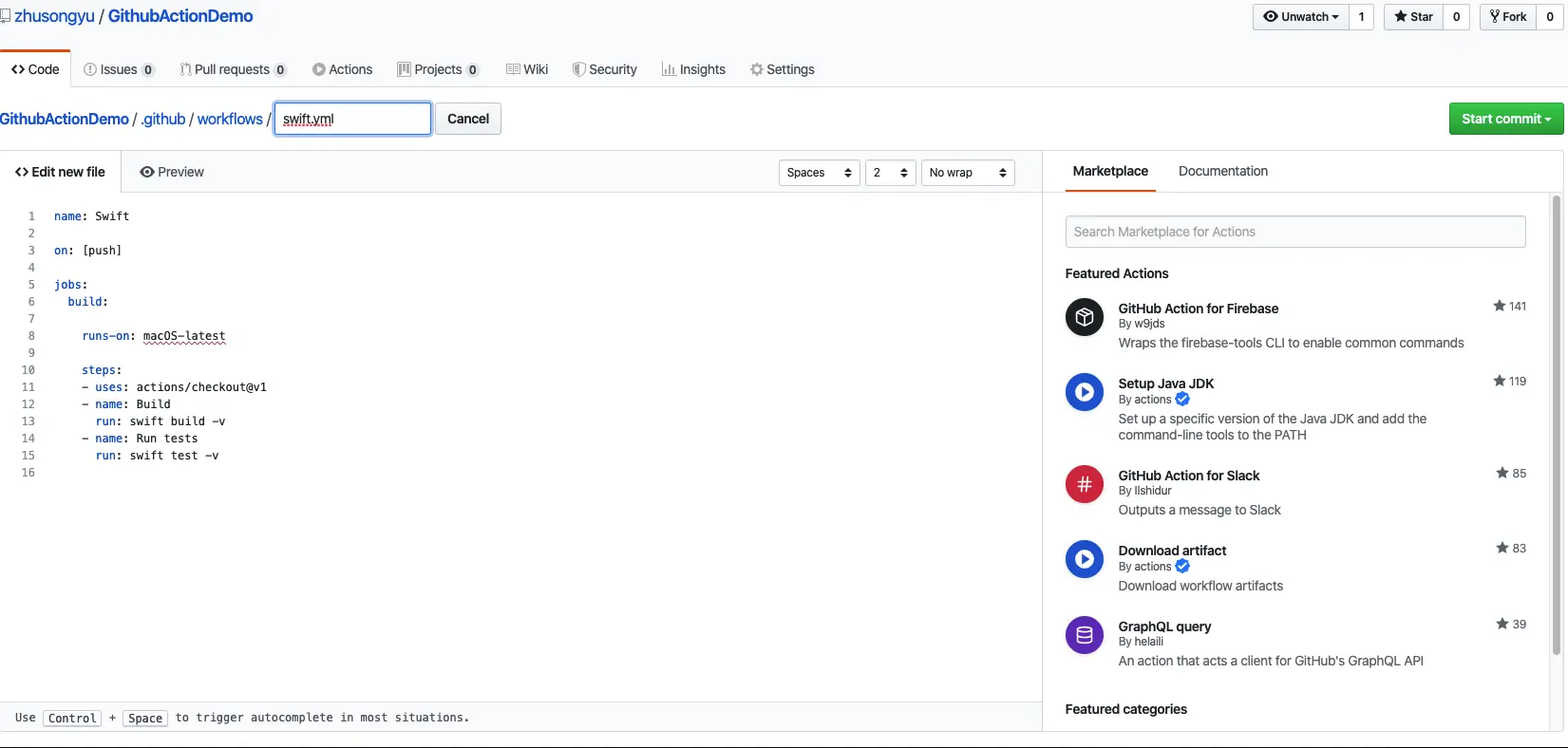Image resolution: width=1568 pixels, height=748 pixels.
Task: Open Setup Java JDK title link
Action: pyautogui.click(x=1166, y=383)
